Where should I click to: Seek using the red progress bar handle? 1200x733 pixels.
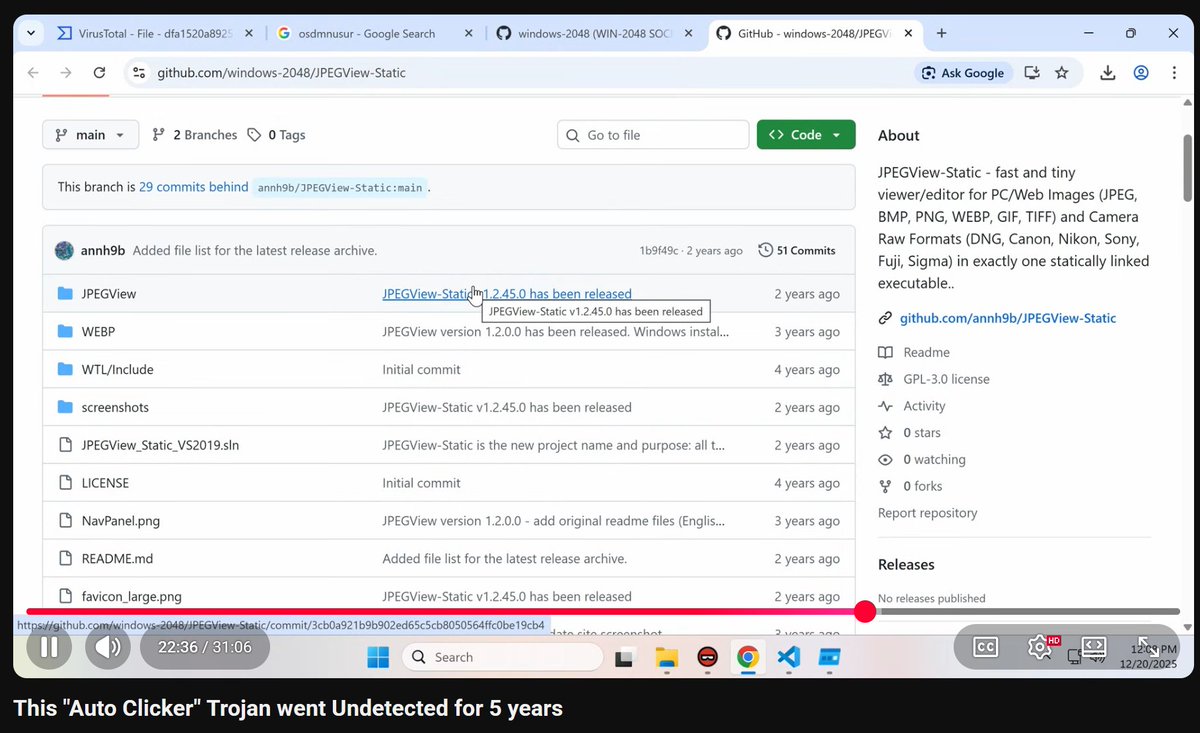pyautogui.click(x=865, y=612)
